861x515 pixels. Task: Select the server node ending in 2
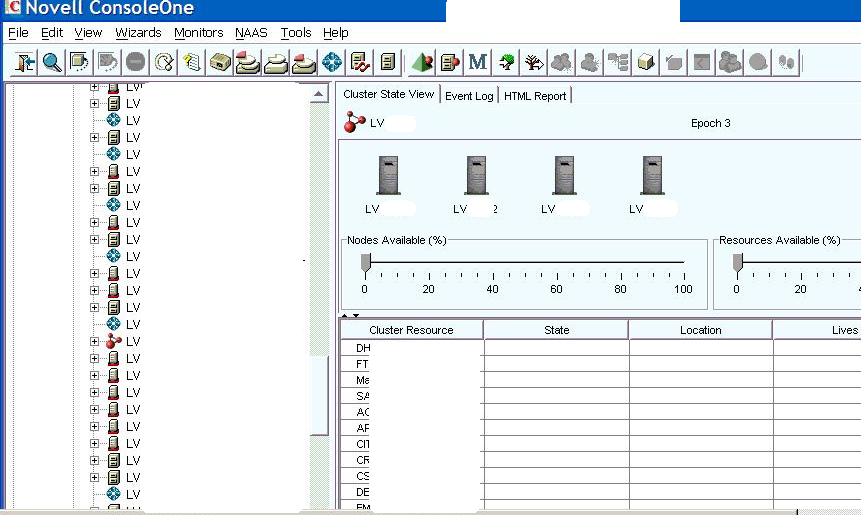coord(476,184)
